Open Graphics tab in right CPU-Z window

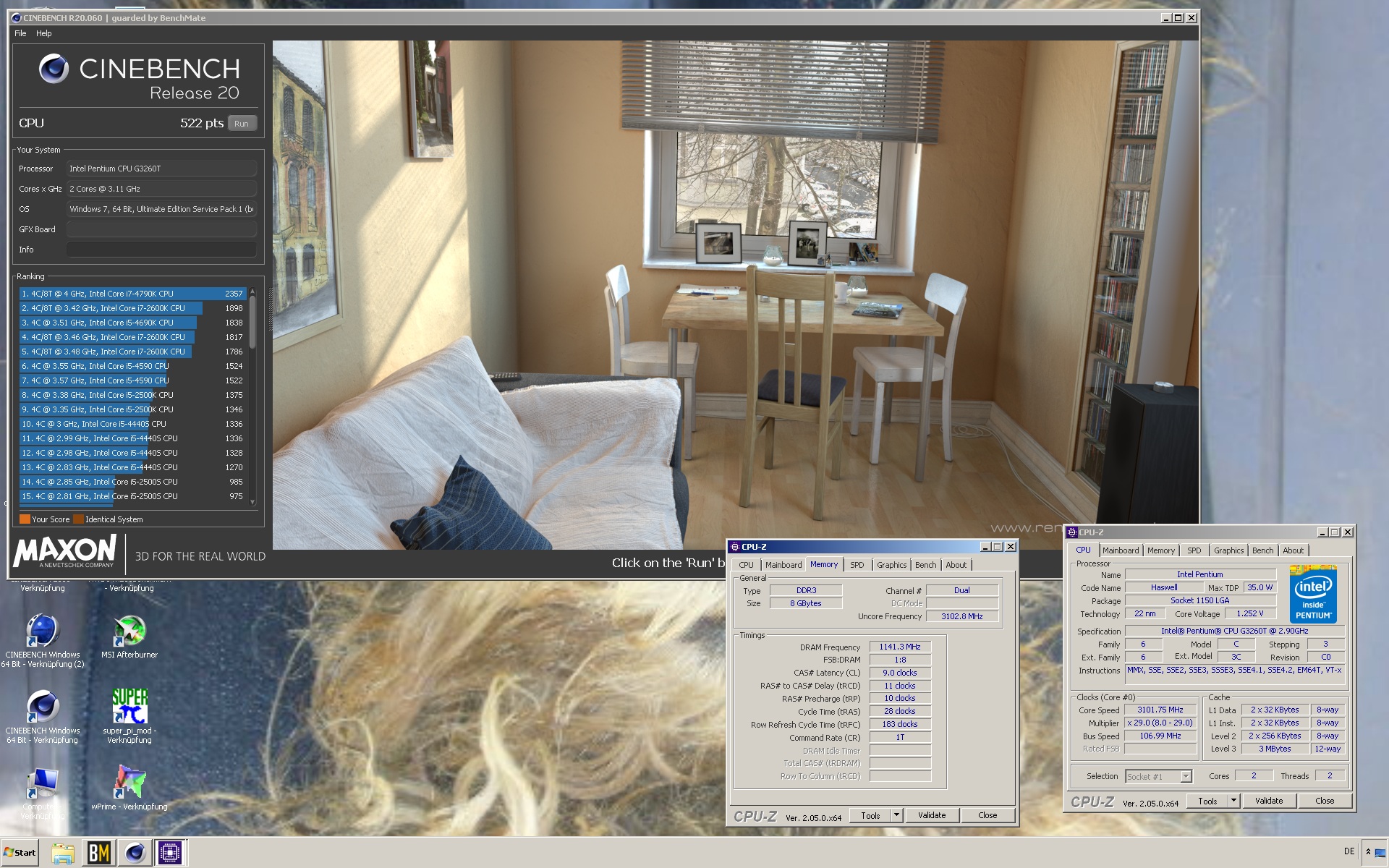coord(1228,550)
